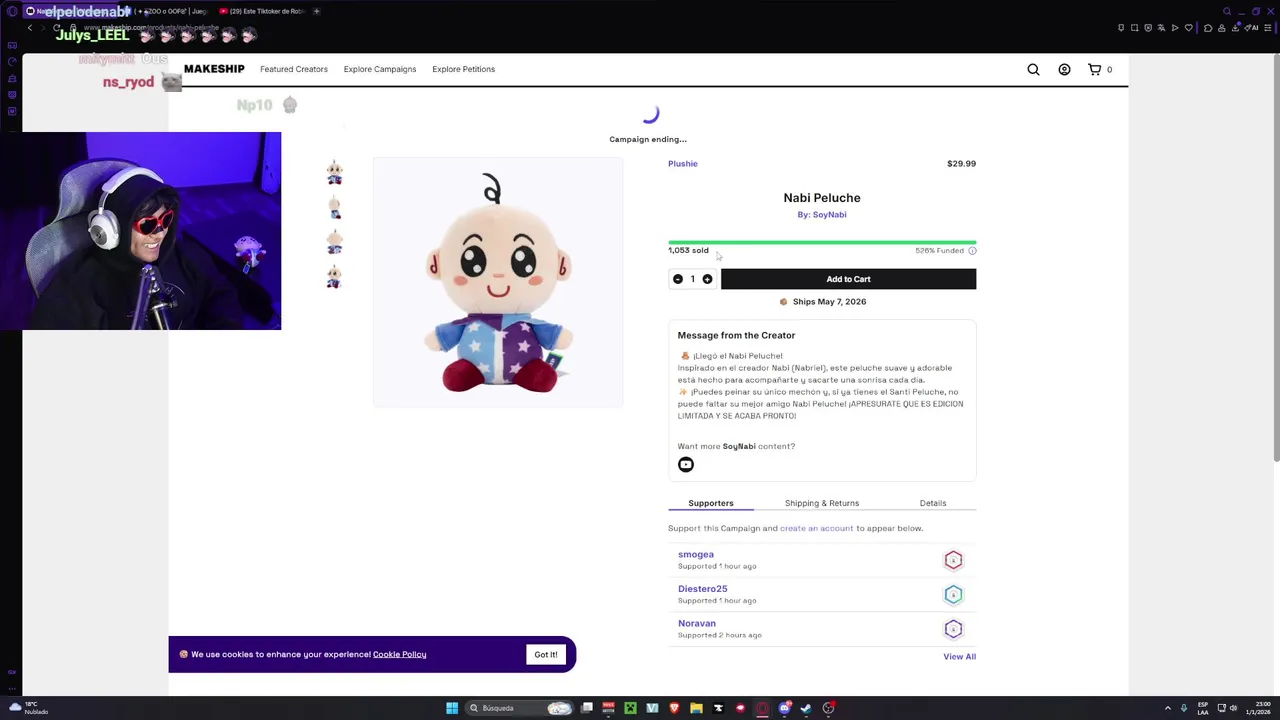Open Featured Creators menu

click(x=294, y=69)
